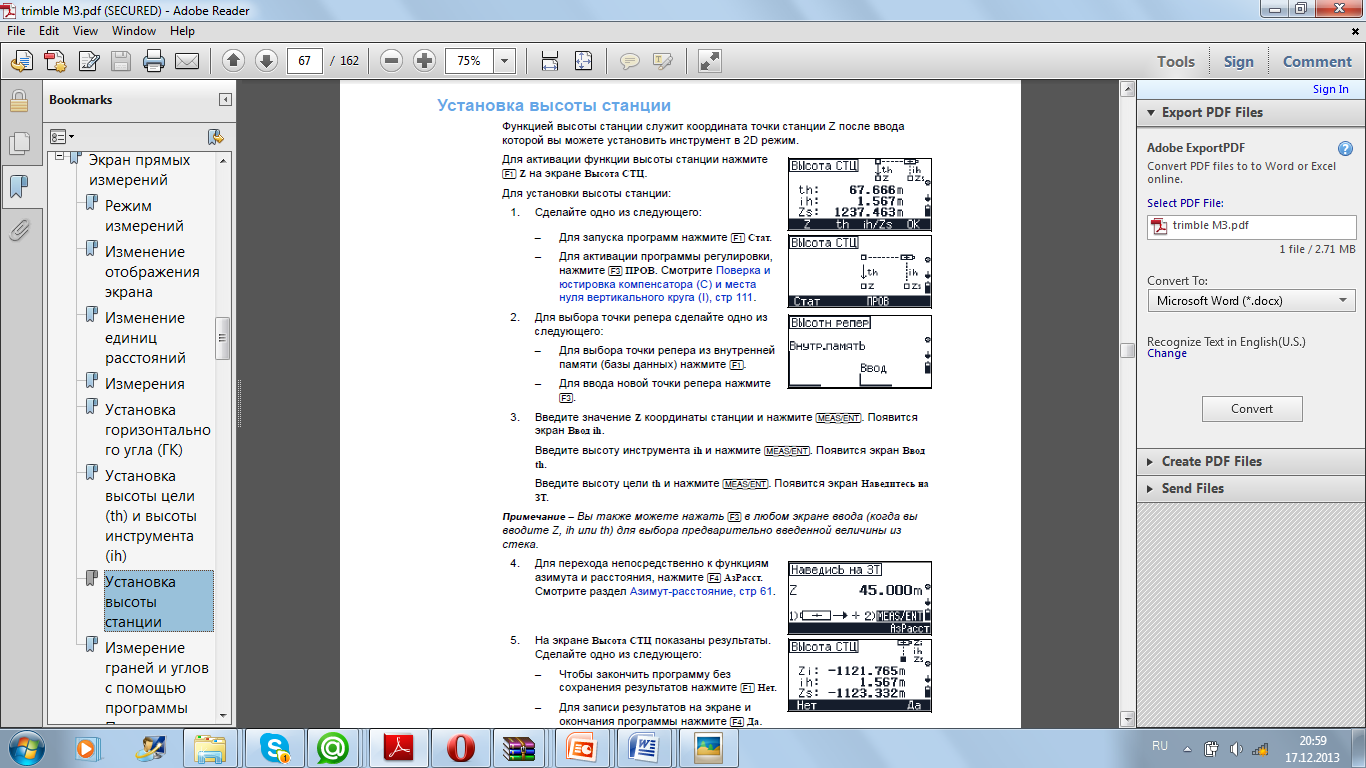The width and height of the screenshot is (1366, 768).
Task: Click the Fit one full page icon
Action: point(584,61)
